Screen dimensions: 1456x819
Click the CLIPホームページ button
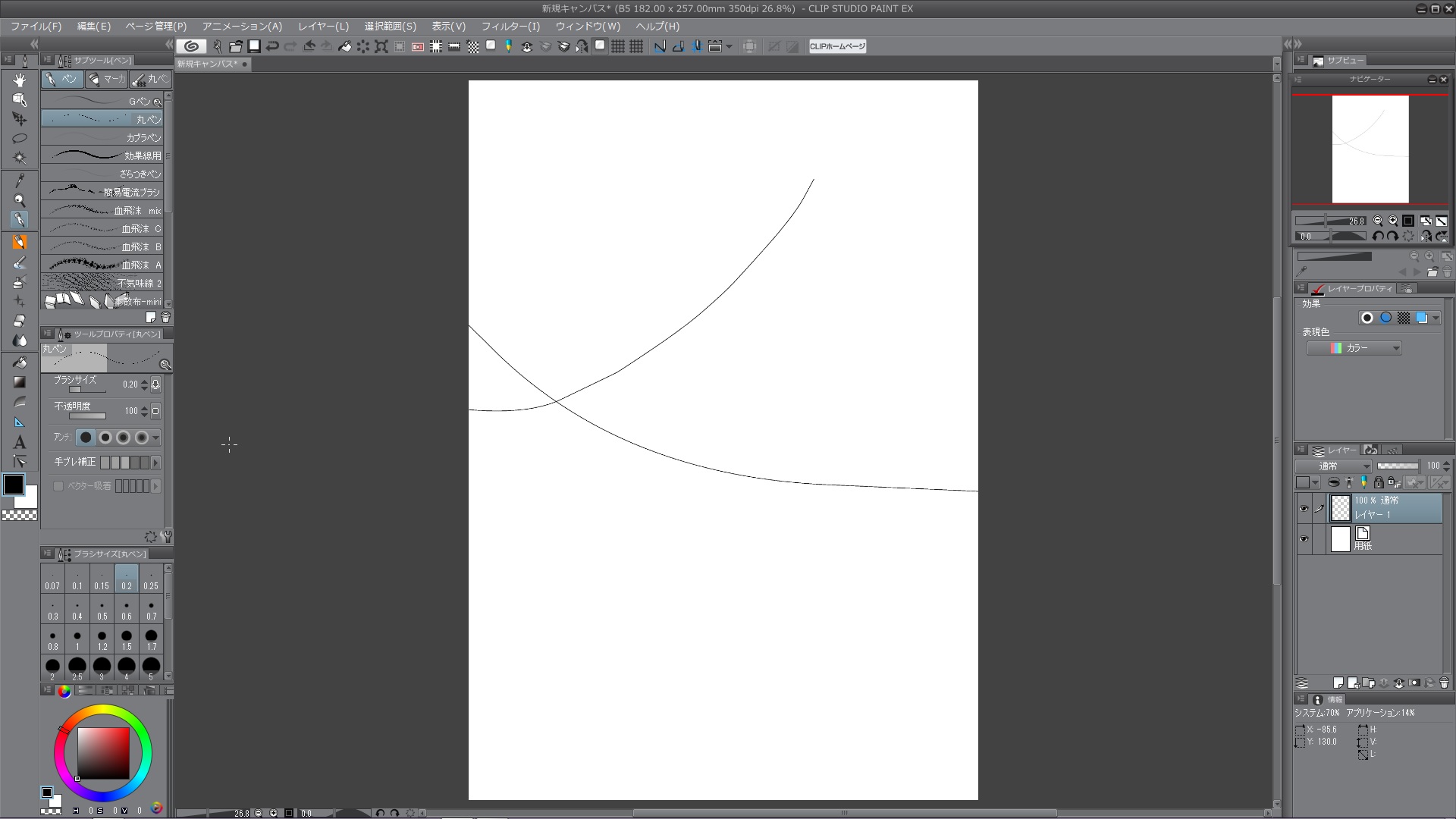[x=837, y=46]
